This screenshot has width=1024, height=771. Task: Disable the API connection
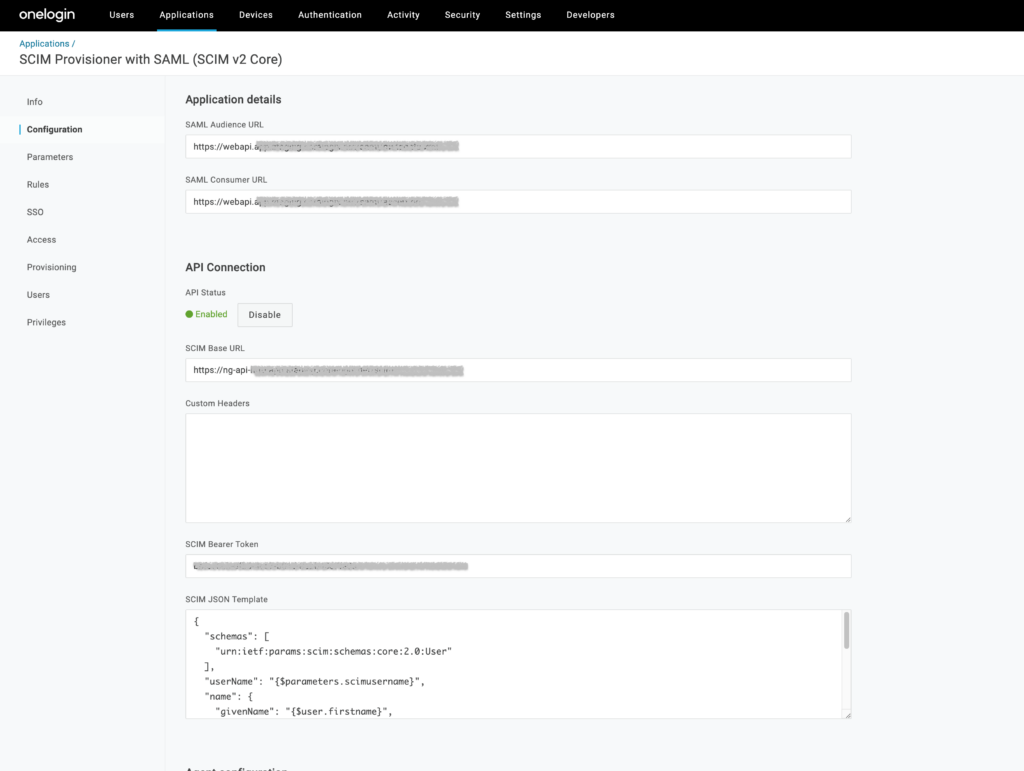click(x=264, y=315)
